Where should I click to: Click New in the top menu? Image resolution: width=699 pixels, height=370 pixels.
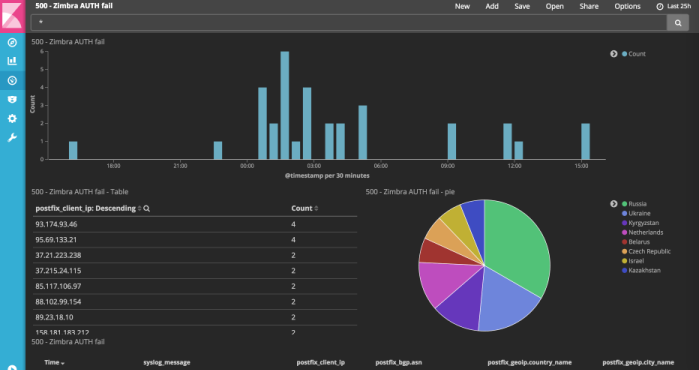[x=462, y=7]
